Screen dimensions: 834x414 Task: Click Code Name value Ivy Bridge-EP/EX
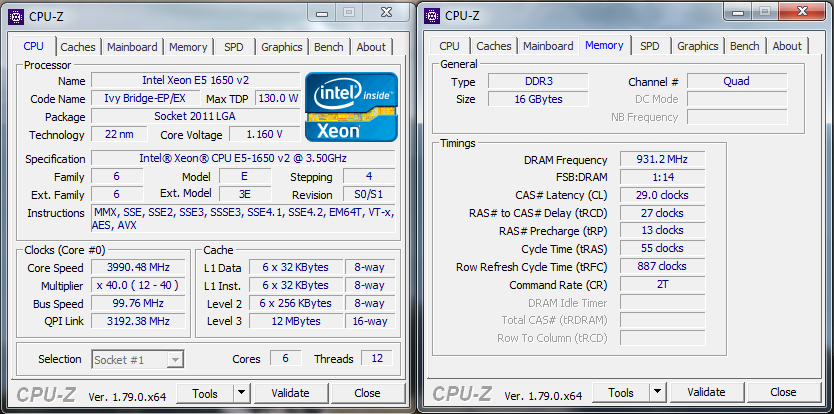click(x=146, y=98)
